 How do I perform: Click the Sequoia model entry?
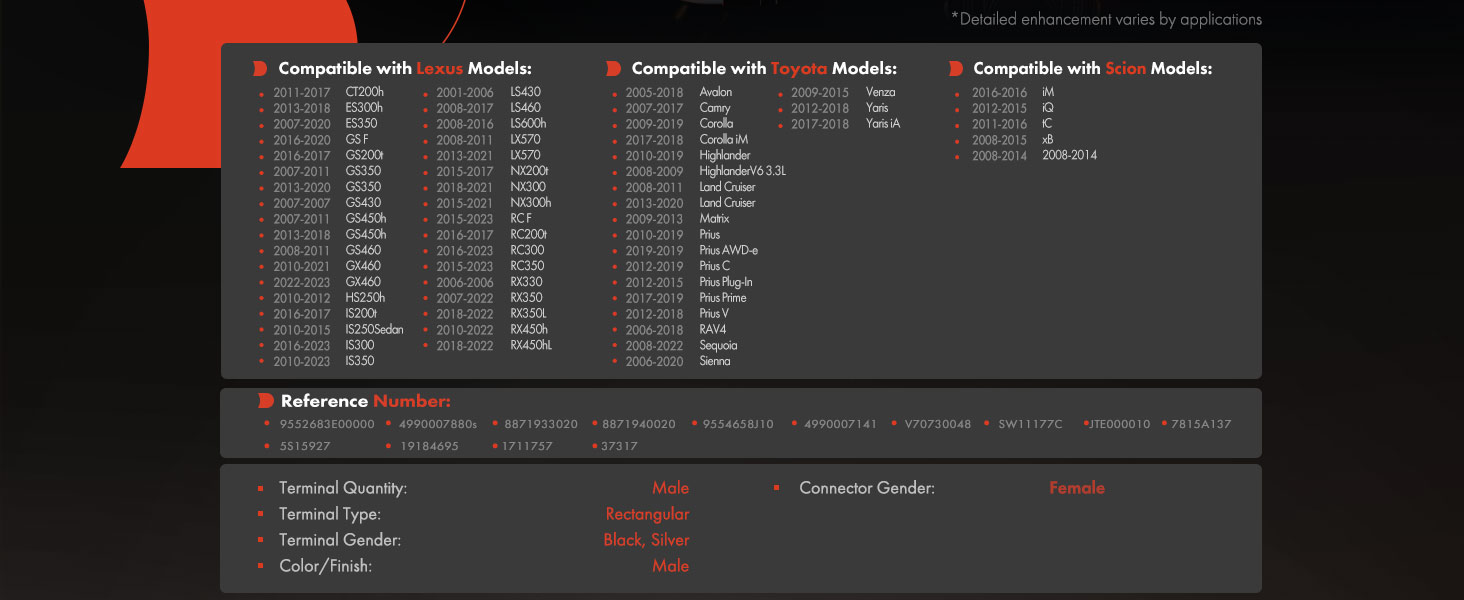tap(718, 345)
